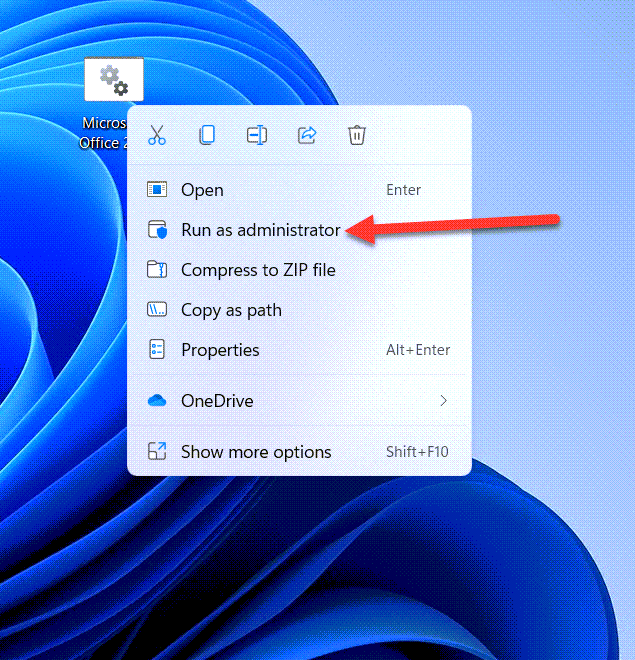Screen dimensions: 635x660
Task: Click the Rename icon in top row
Action: [x=257, y=135]
